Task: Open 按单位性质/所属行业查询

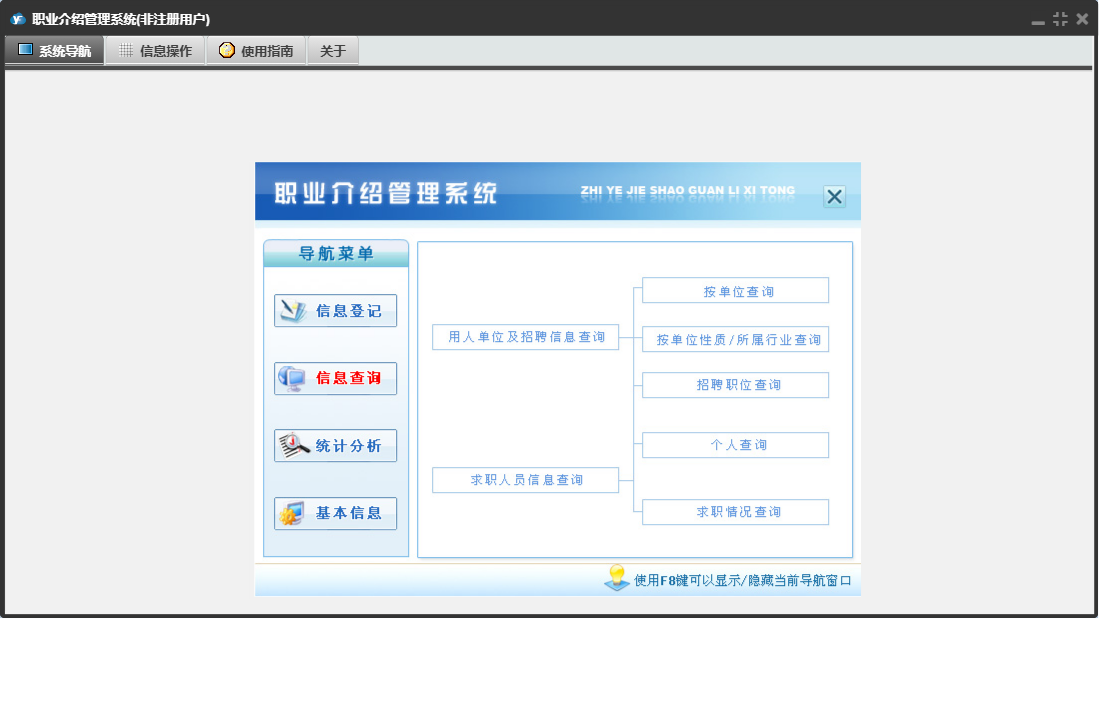Action: 735,339
